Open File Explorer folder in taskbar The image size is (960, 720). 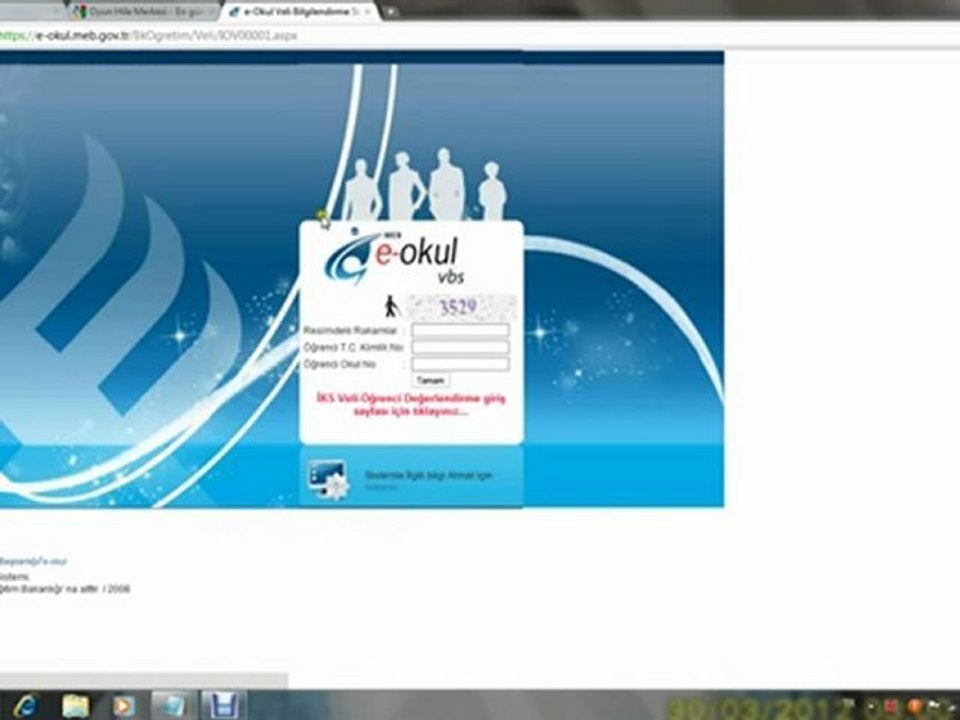point(76,706)
